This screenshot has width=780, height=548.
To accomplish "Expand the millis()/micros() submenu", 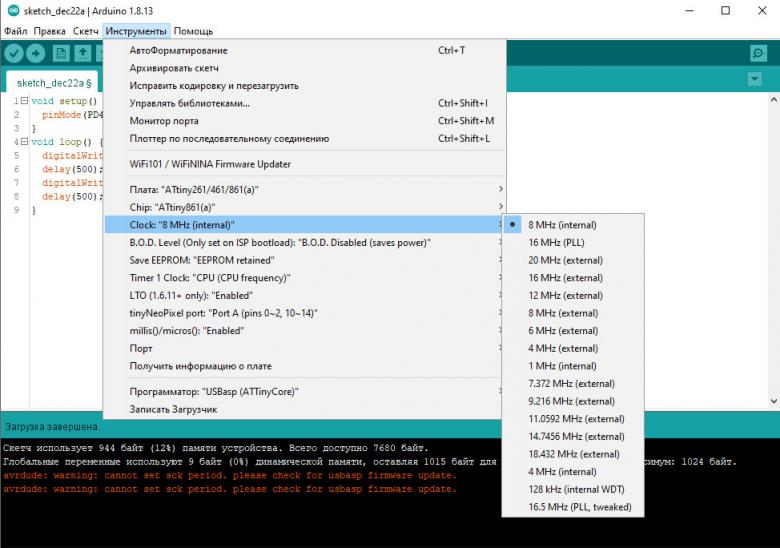I will click(x=304, y=331).
